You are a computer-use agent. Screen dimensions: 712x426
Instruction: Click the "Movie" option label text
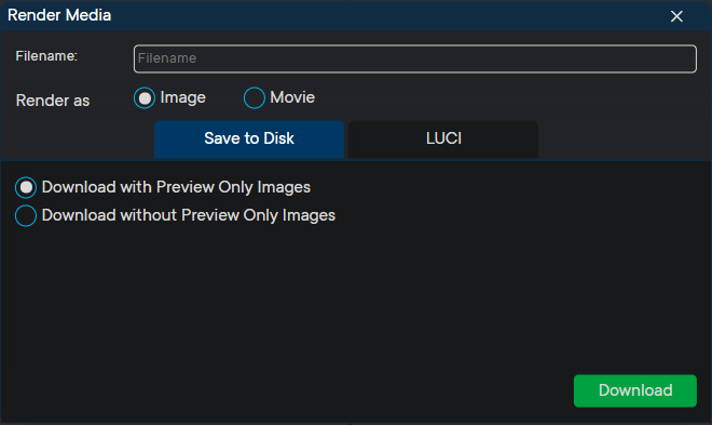point(292,98)
